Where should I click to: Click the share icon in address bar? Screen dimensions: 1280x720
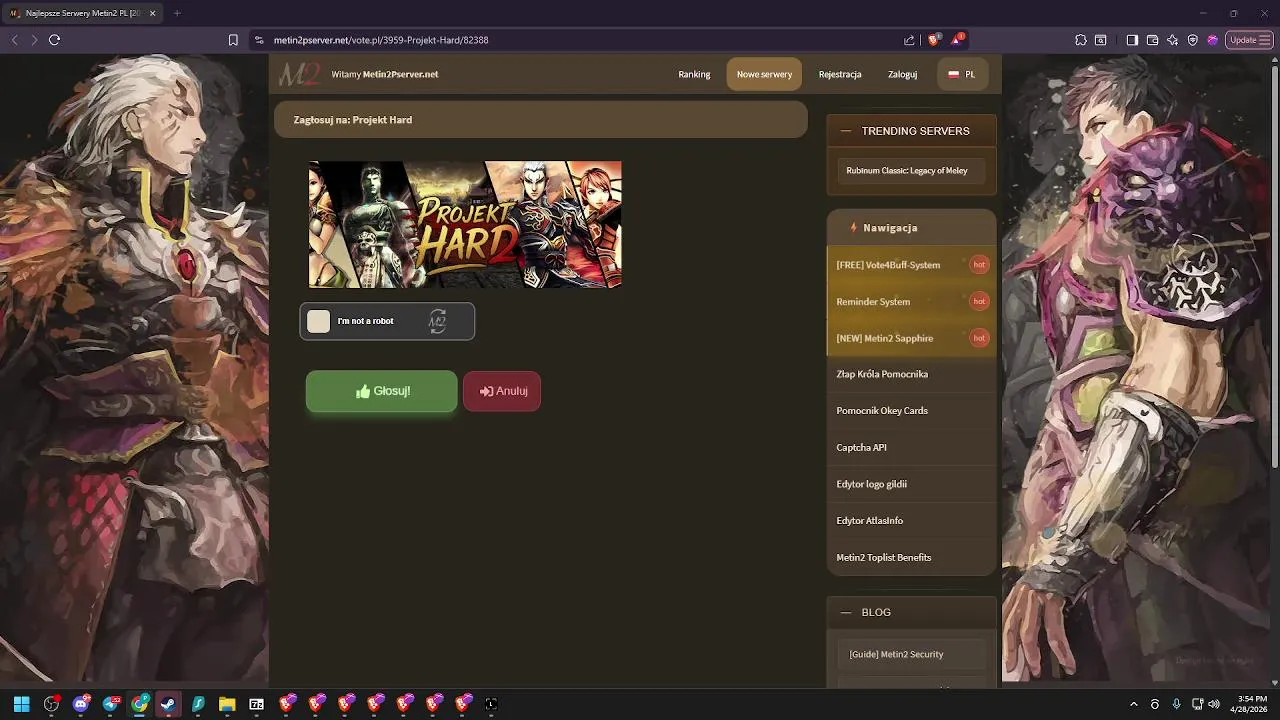[909, 40]
